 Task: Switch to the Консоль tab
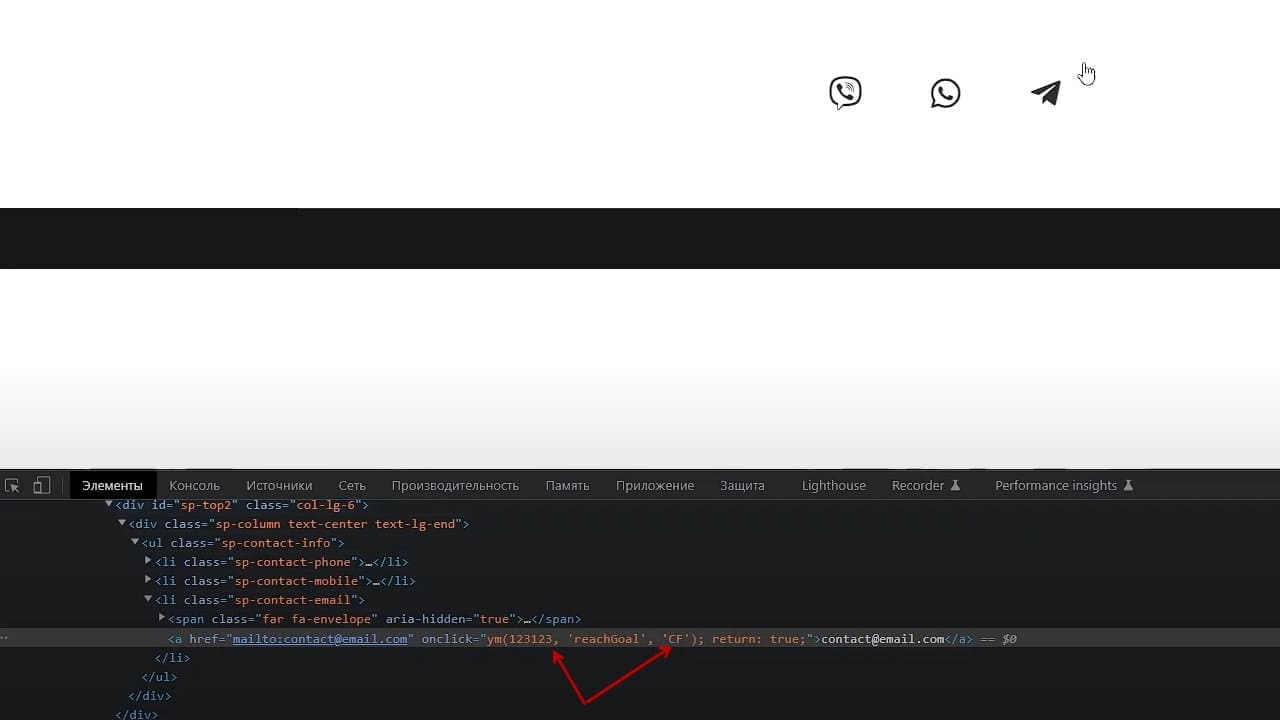[x=194, y=486]
